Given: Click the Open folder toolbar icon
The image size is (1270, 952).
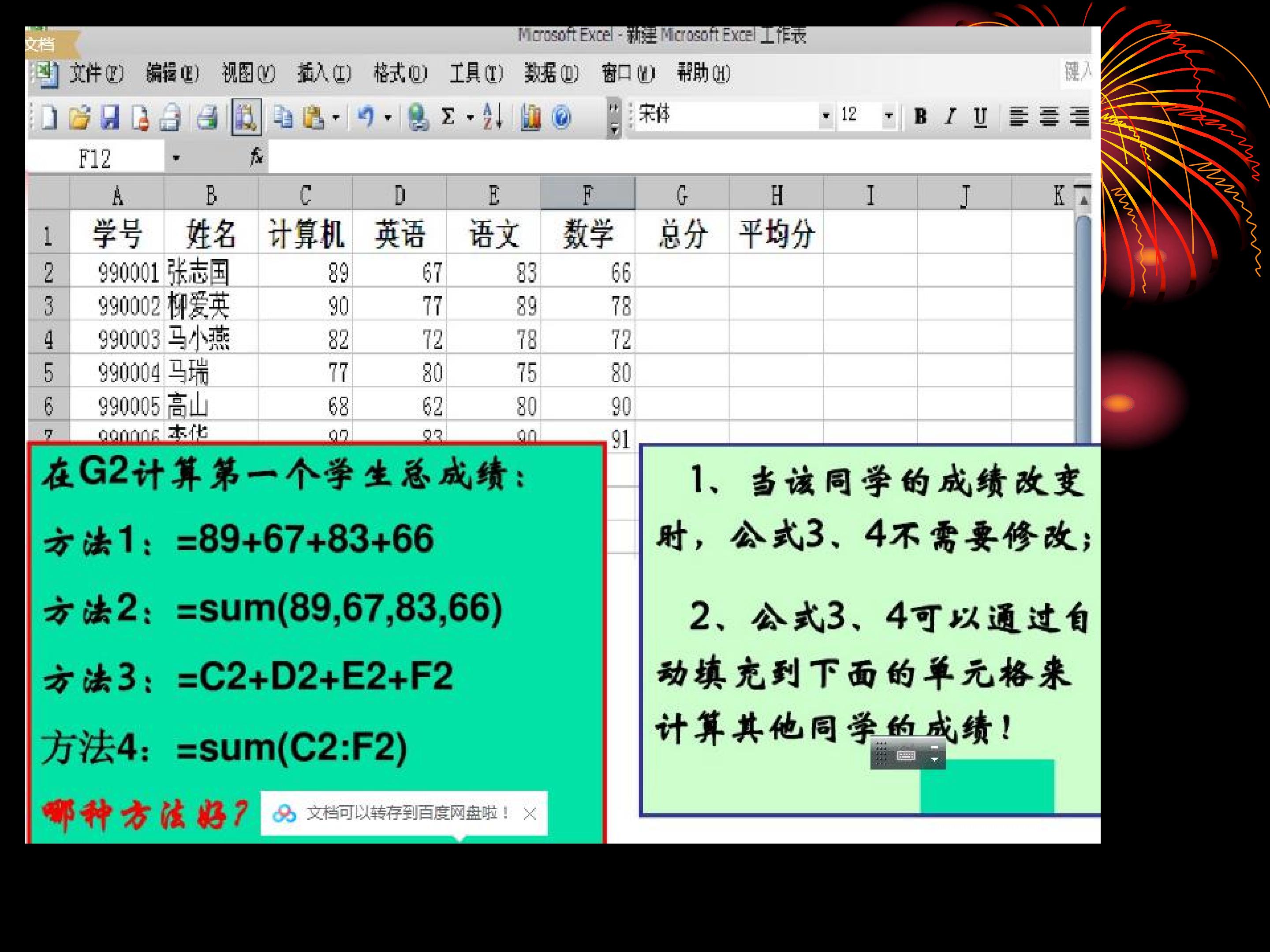Looking at the screenshot, I should tap(79, 118).
